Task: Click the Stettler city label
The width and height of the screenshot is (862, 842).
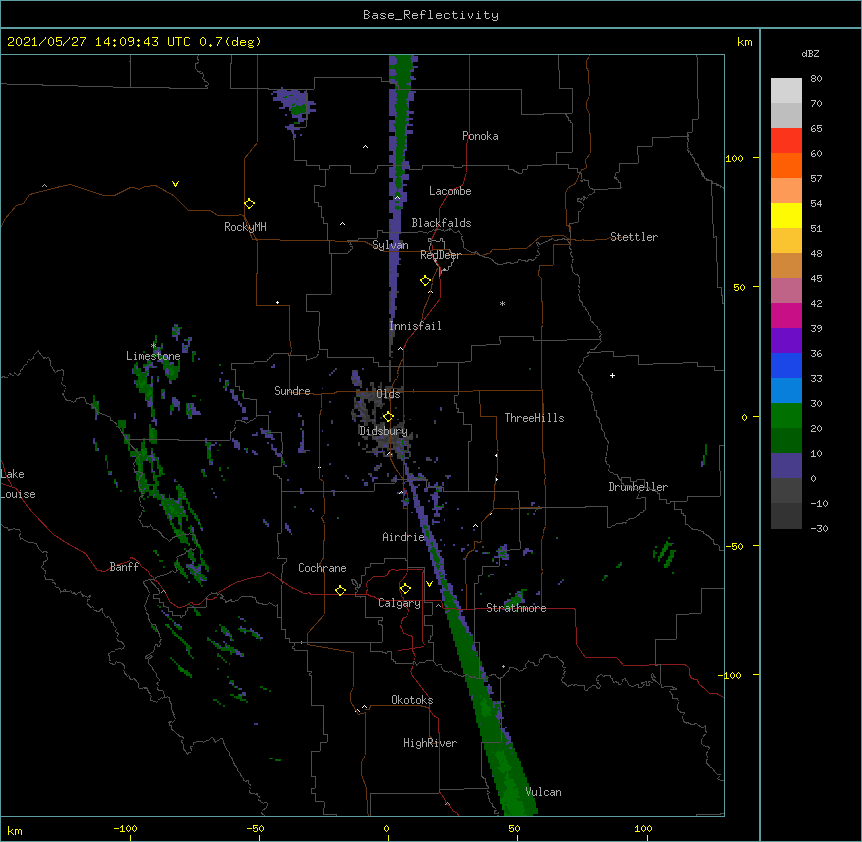Action: tap(634, 237)
